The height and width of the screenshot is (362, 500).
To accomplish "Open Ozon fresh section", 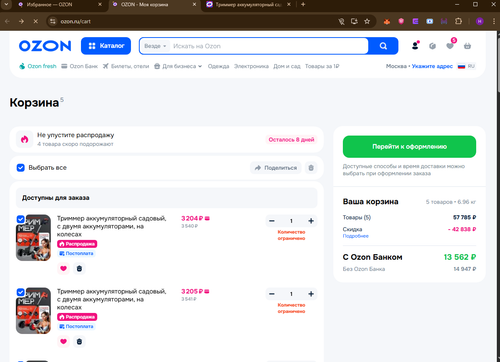I will point(38,66).
